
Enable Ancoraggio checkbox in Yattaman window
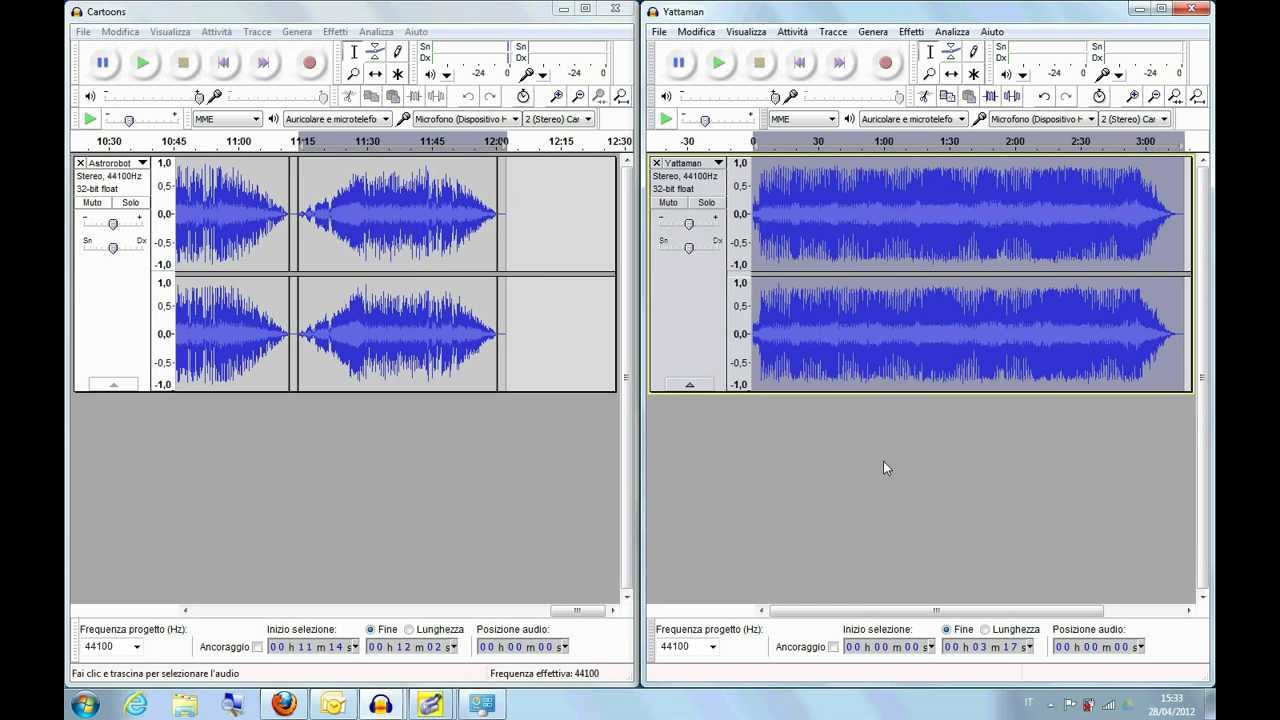(x=833, y=647)
